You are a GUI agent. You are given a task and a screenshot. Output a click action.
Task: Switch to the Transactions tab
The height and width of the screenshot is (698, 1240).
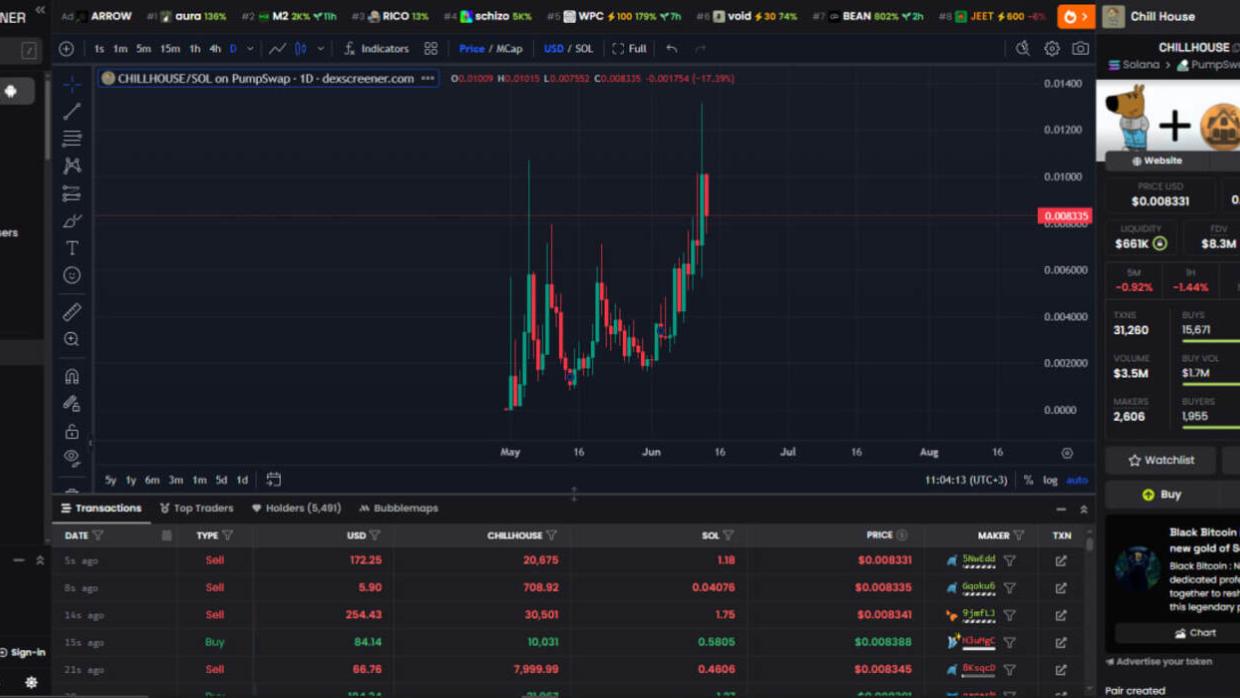coord(101,508)
